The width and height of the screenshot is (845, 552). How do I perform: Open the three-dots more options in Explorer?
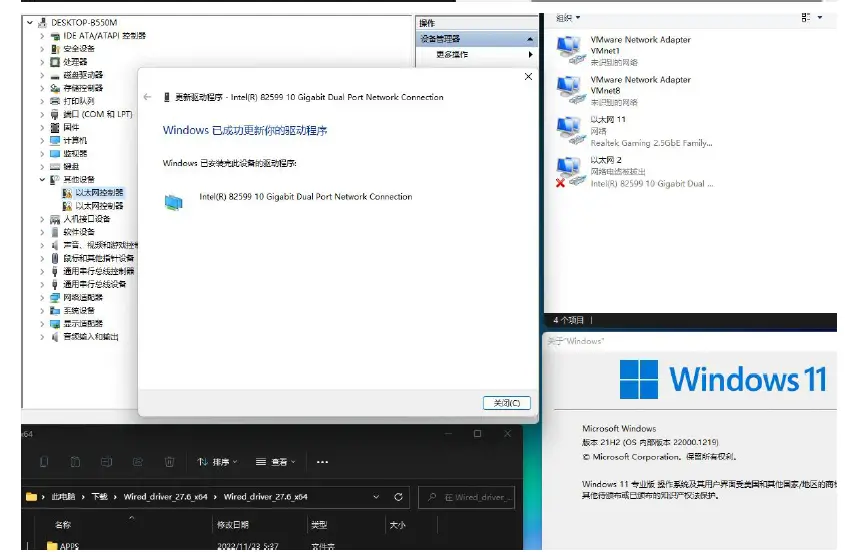pos(322,462)
